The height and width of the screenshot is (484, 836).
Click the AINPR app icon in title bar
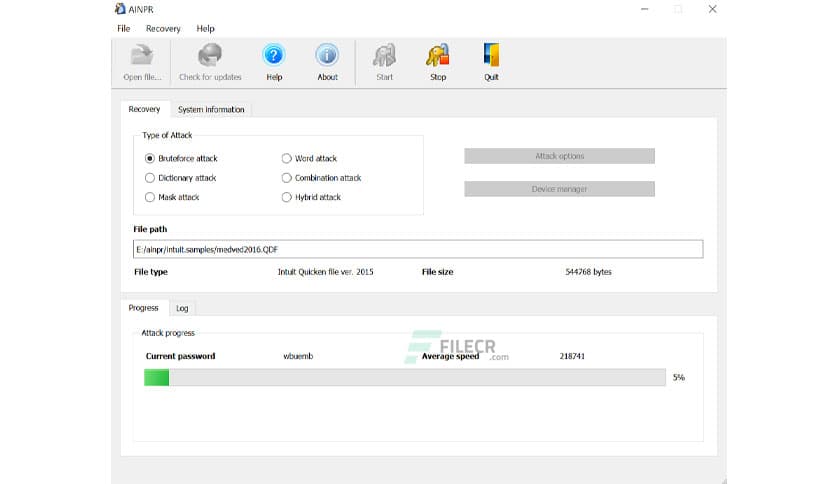point(120,9)
